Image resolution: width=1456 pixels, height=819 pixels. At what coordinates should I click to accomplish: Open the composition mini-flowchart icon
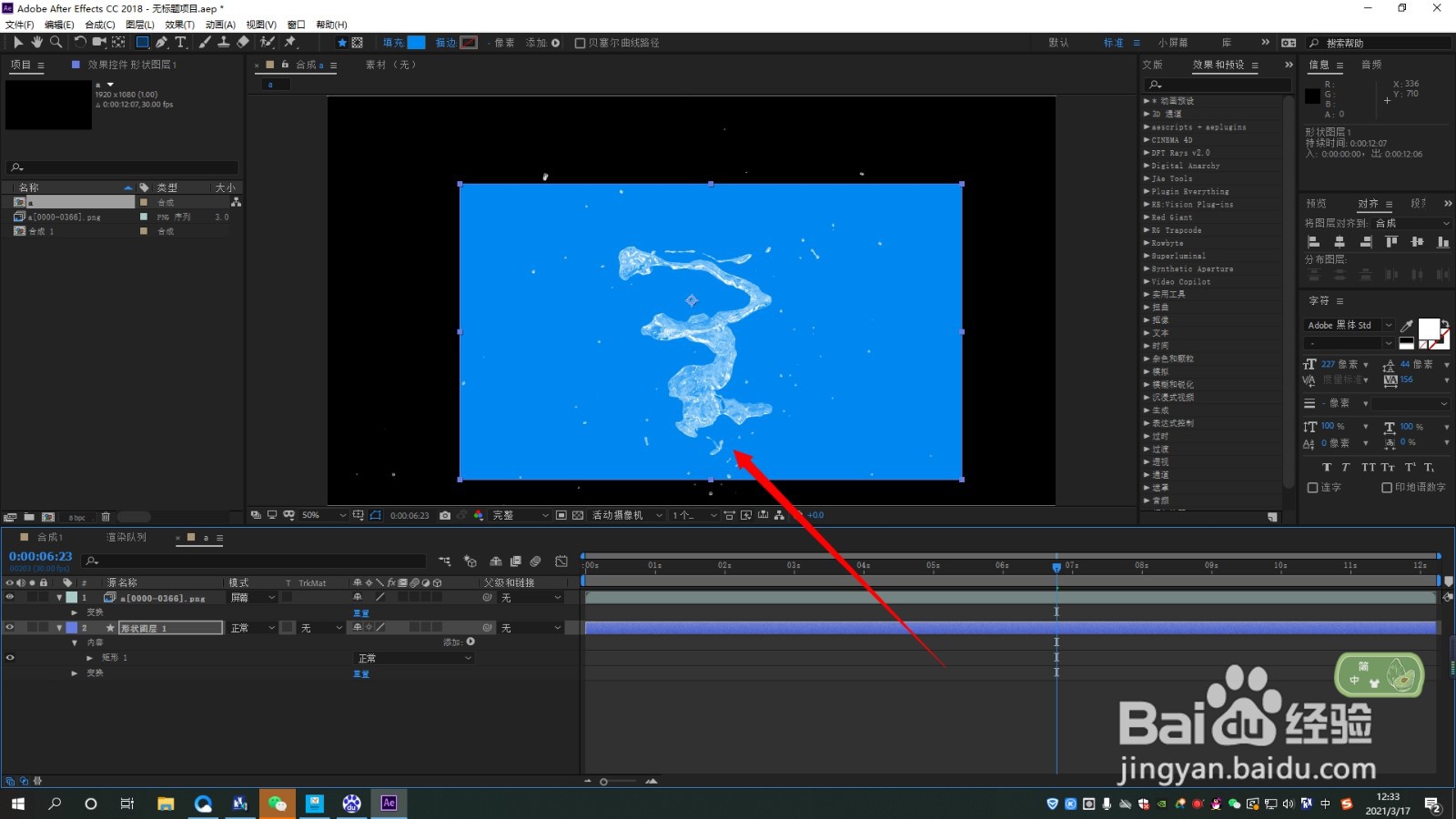[444, 561]
